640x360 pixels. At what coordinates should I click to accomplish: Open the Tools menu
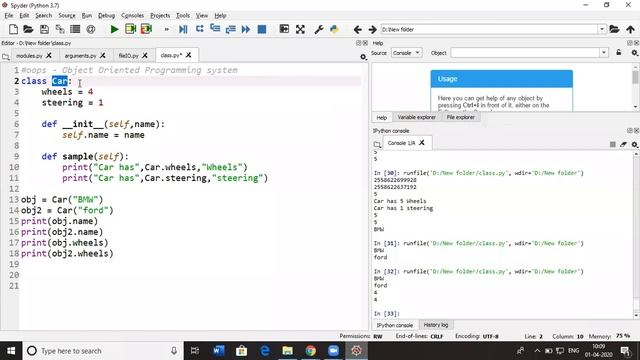pos(183,16)
